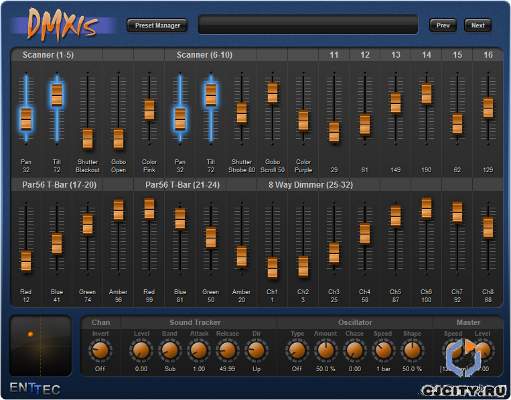Click channel 15 fader handle
Viewport: 511px width, 400px height.
tap(457, 124)
